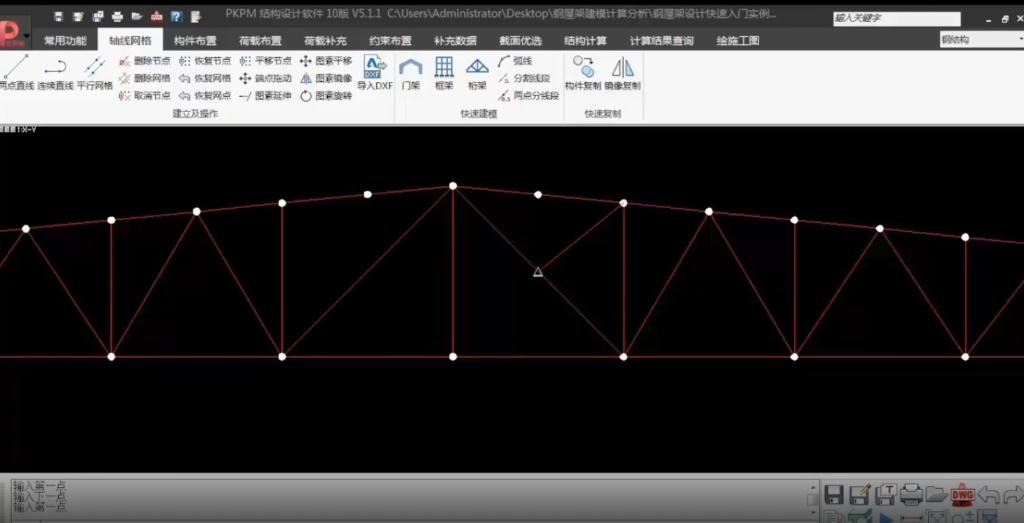Choose the 平行网格 parallel grid tool

(95, 73)
